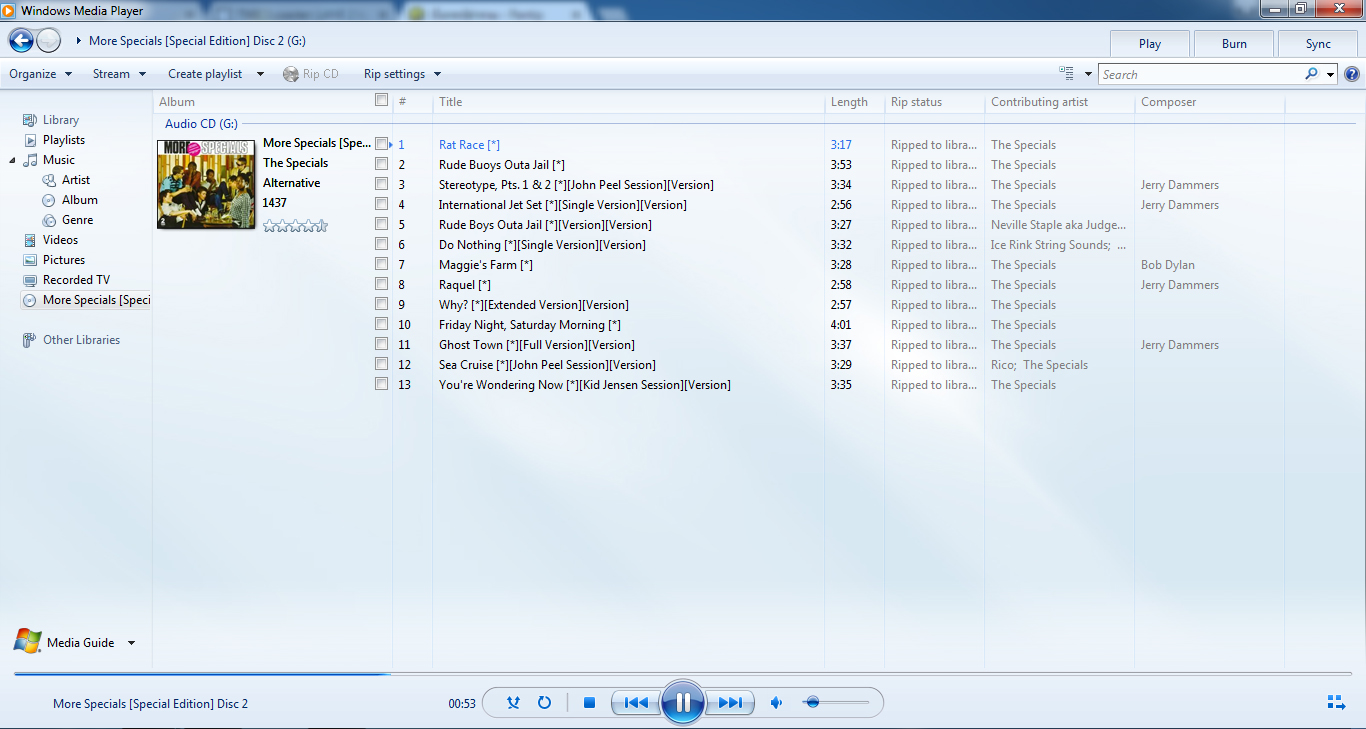Click the View options icon

pos(1066,74)
